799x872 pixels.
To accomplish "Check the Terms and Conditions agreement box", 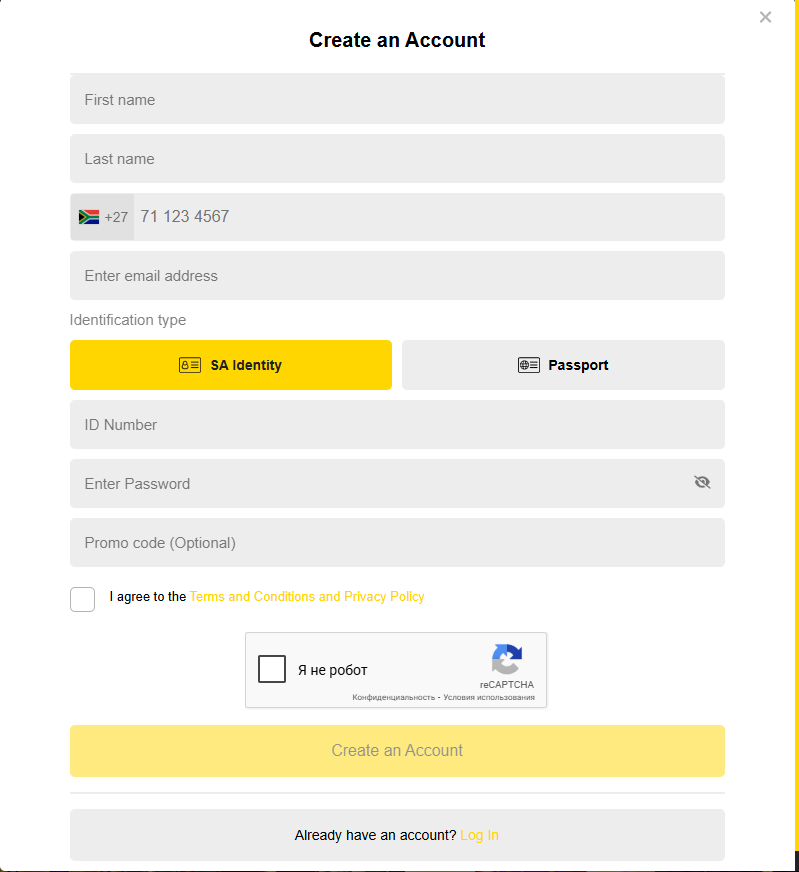I will [x=83, y=599].
